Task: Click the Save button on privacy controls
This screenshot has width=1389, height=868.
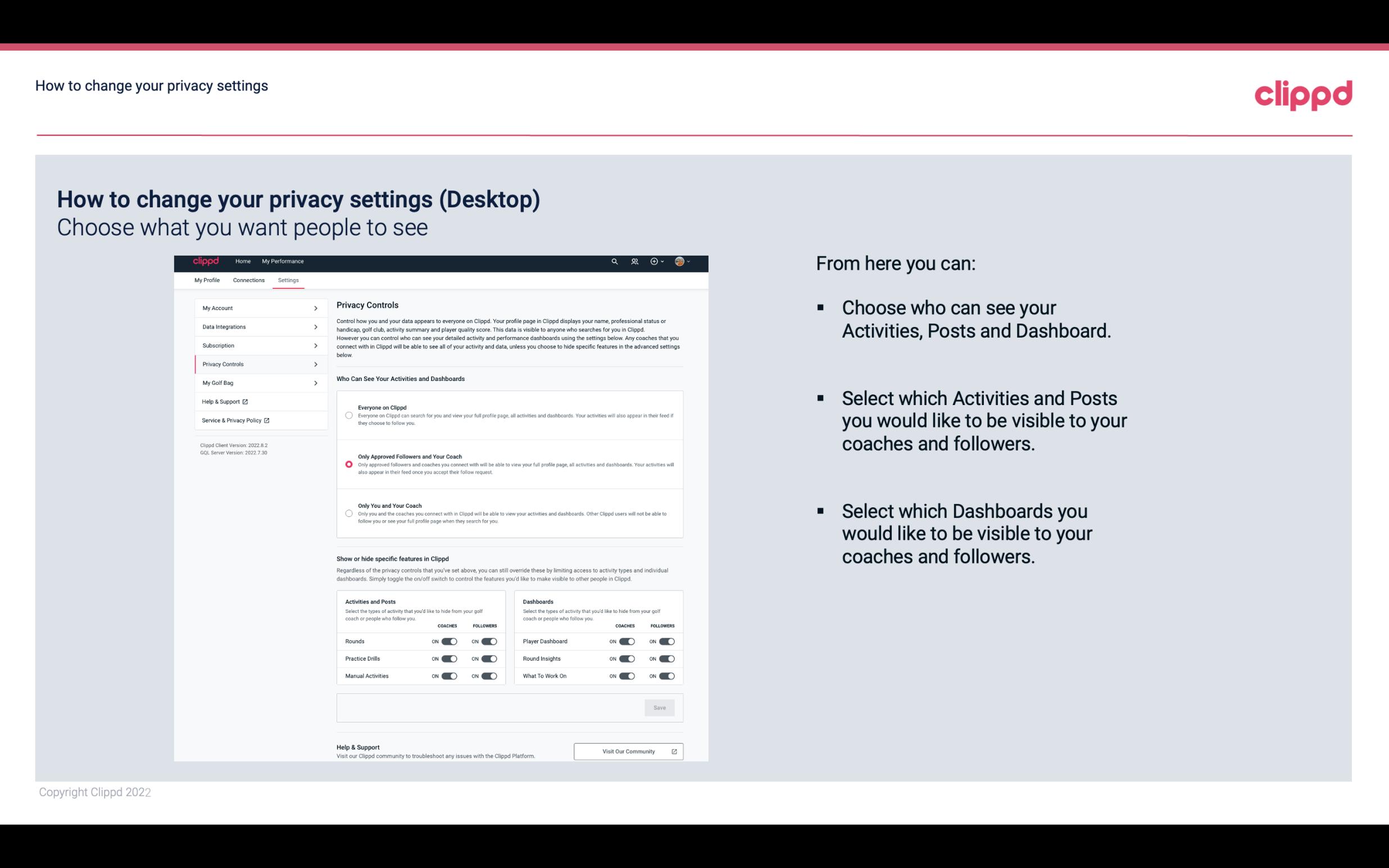Action: (659, 707)
